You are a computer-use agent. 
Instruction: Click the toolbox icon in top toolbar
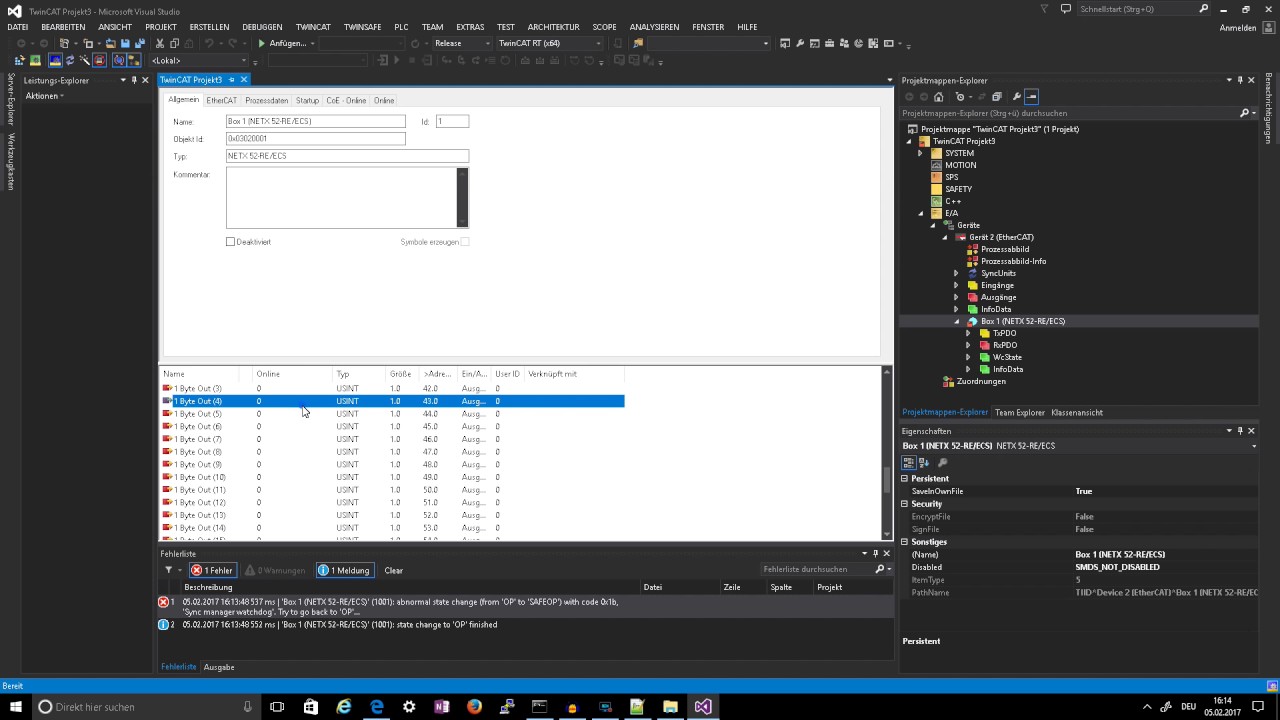coord(829,43)
